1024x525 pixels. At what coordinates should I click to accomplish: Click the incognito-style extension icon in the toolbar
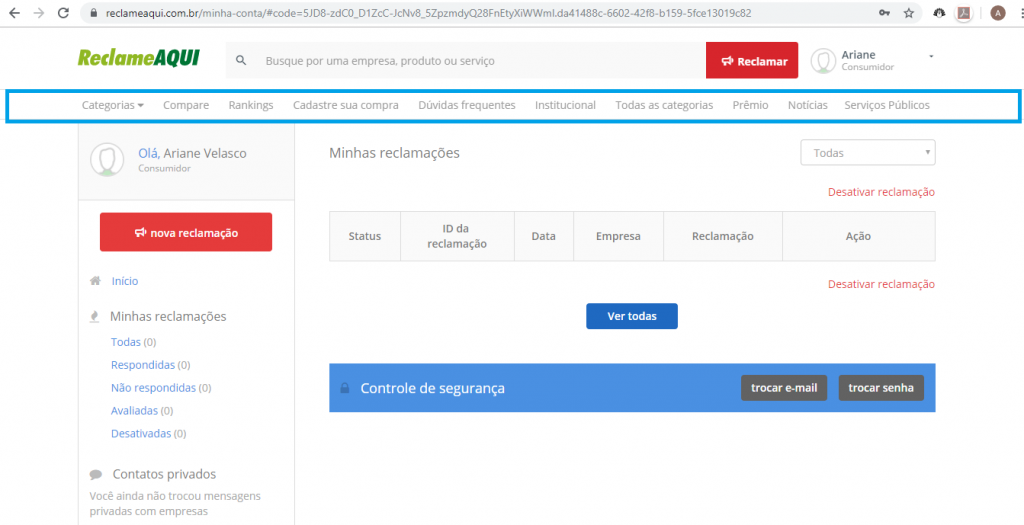pyautogui.click(x=939, y=13)
